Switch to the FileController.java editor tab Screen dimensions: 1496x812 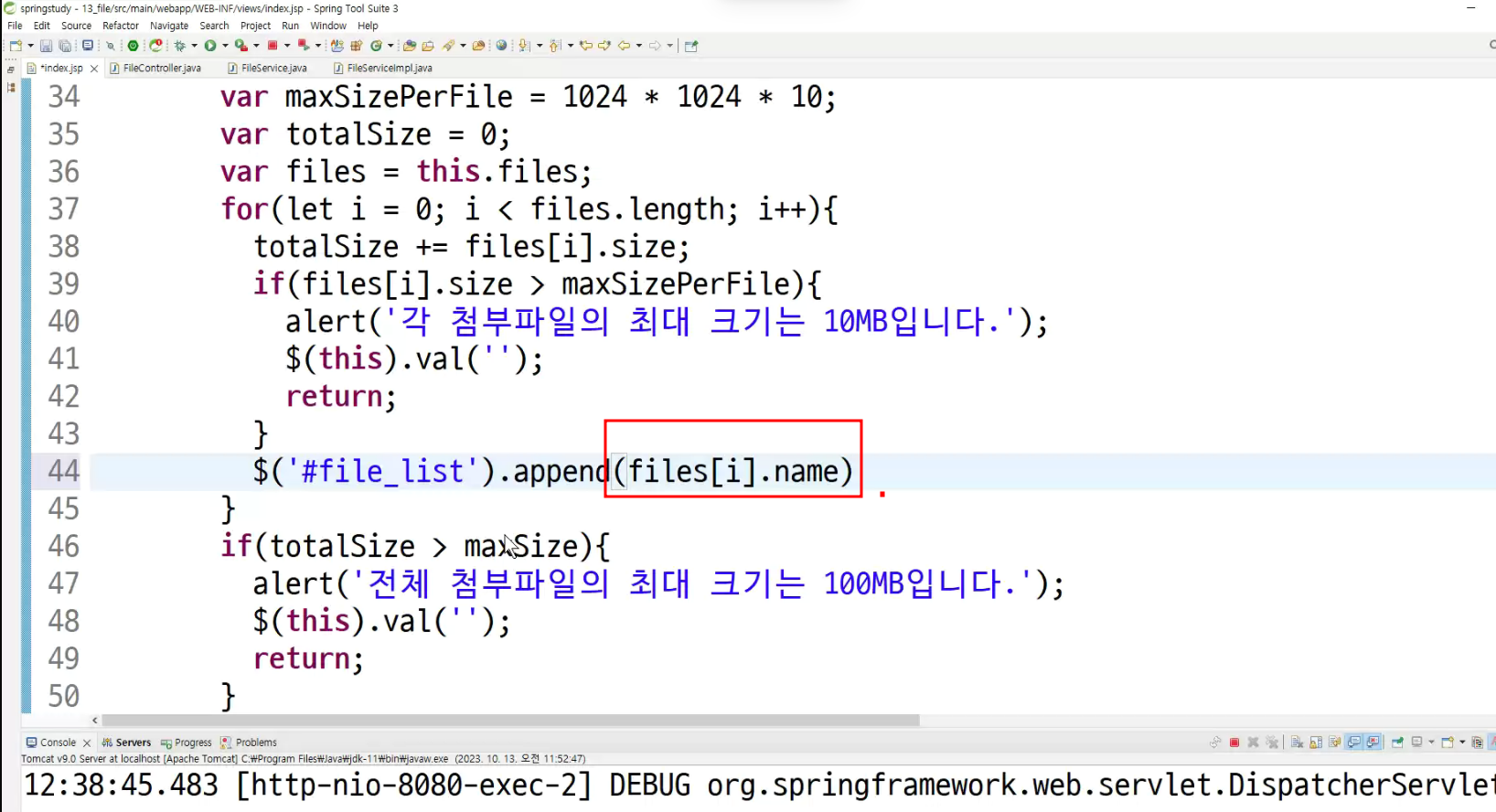point(156,68)
